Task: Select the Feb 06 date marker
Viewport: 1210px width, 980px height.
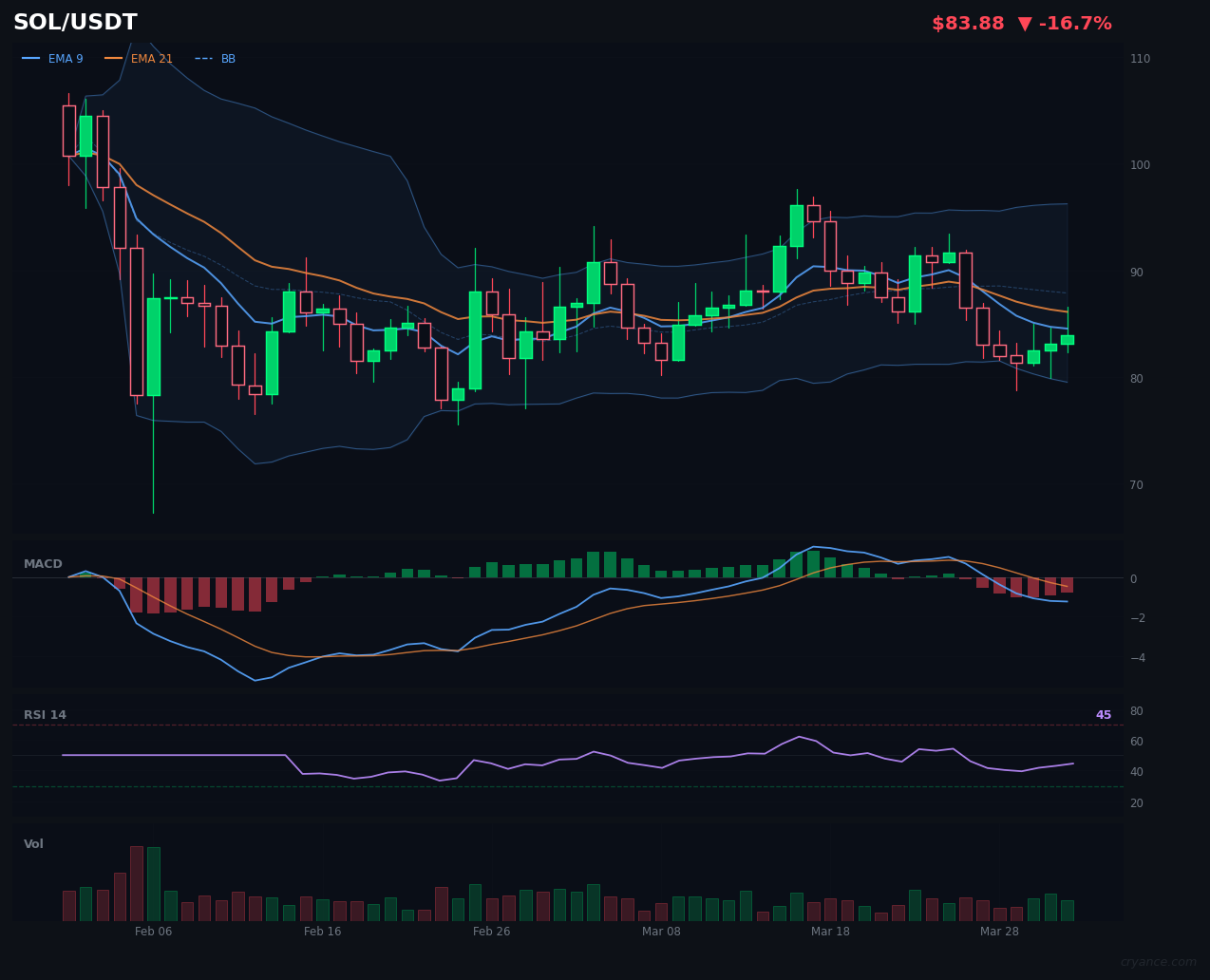Action: tap(154, 932)
